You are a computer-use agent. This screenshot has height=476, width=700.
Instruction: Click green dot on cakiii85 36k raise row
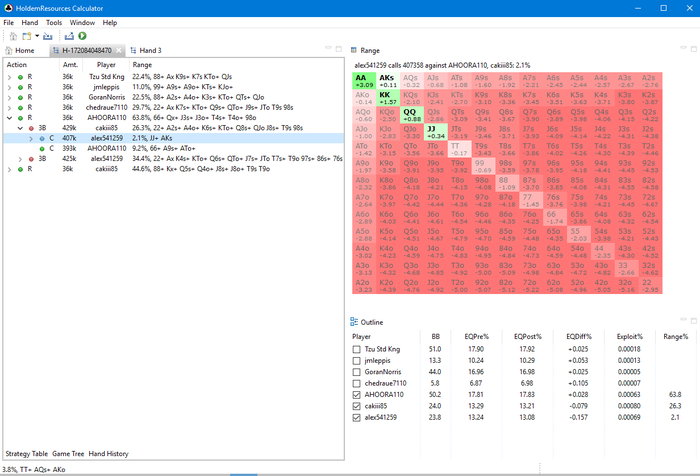click(x=21, y=169)
